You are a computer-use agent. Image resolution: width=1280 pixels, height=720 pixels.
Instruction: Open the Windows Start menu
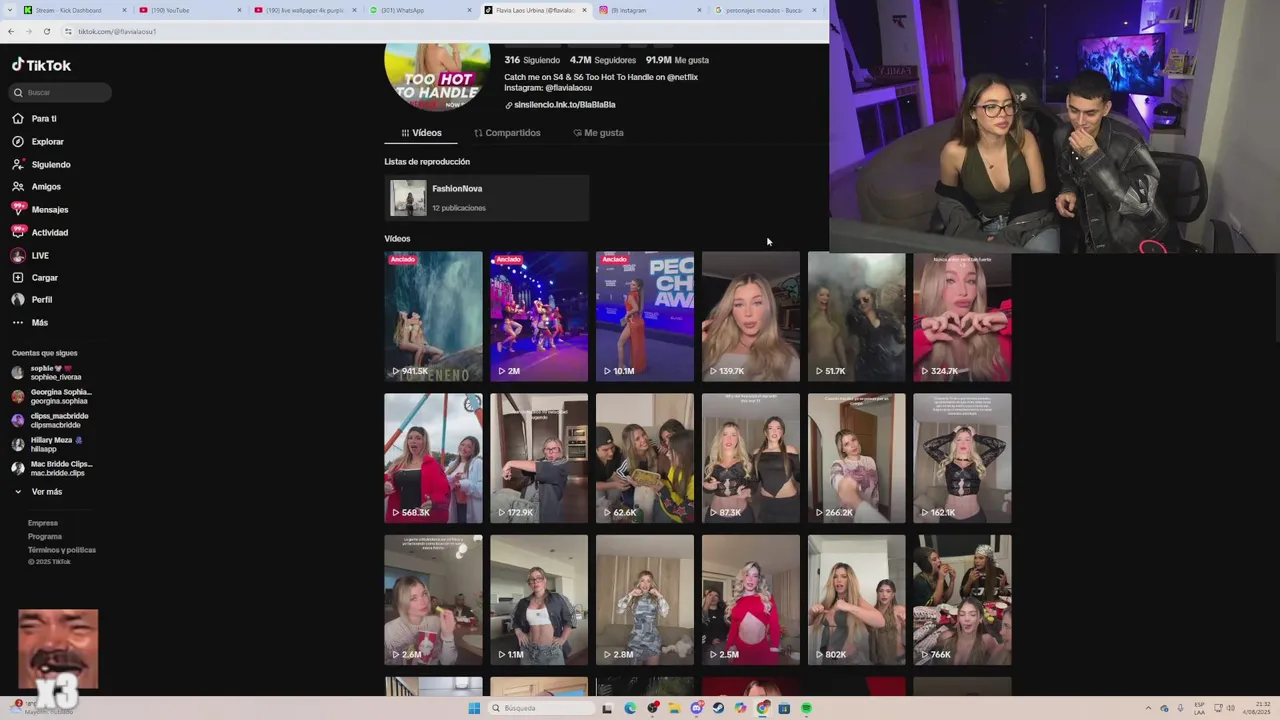coord(474,708)
